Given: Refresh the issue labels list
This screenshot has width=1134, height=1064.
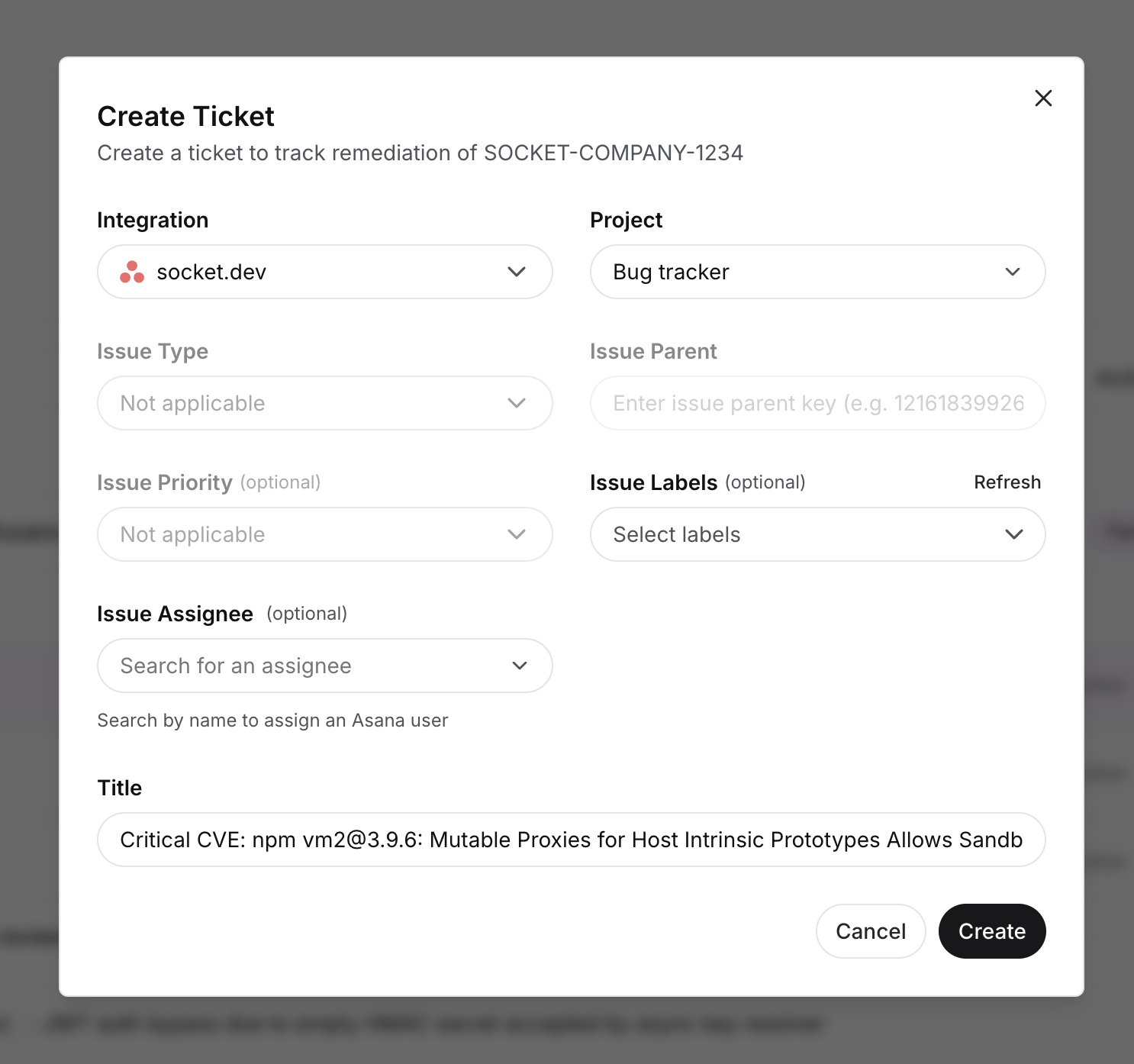Looking at the screenshot, I should [1007, 482].
